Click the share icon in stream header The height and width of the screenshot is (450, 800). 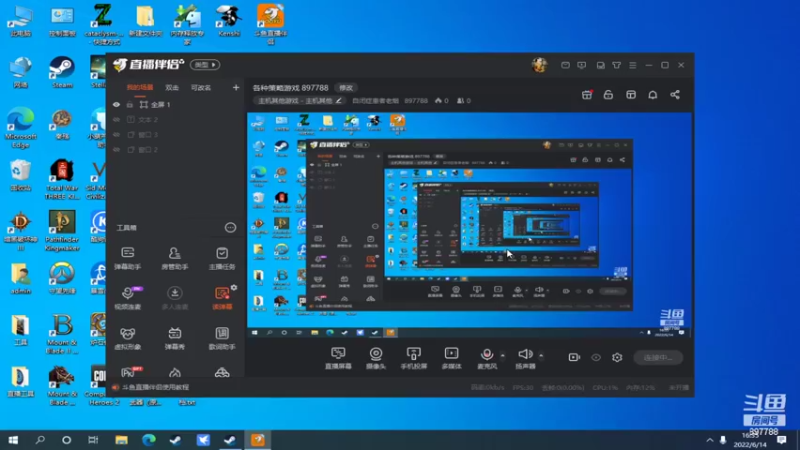coord(675,95)
